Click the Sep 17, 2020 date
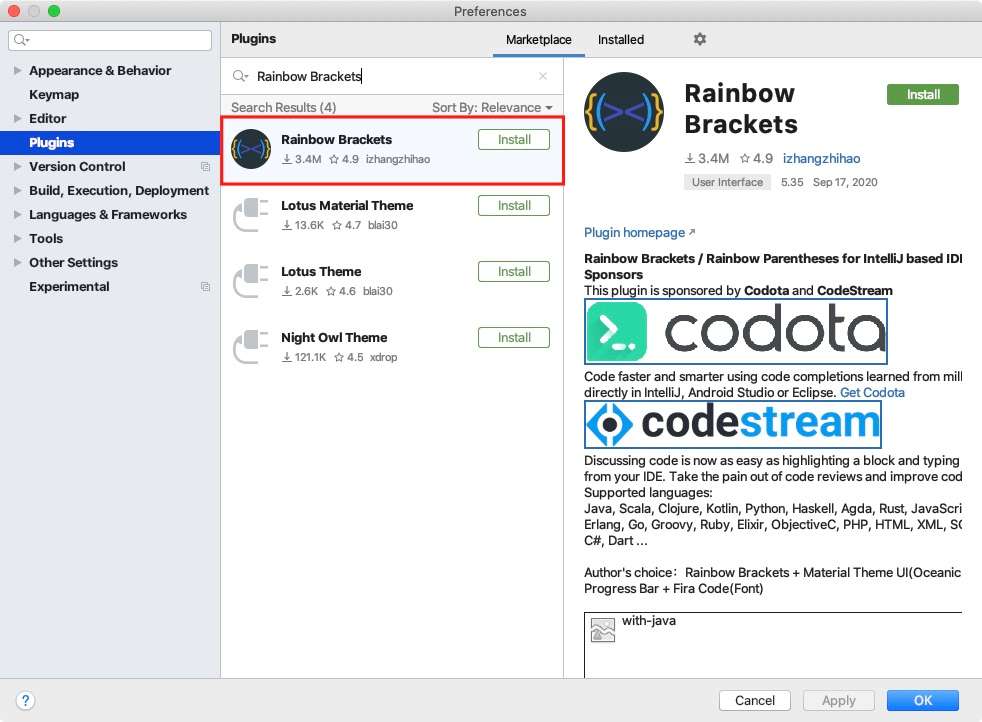The height and width of the screenshot is (722, 982). [845, 182]
